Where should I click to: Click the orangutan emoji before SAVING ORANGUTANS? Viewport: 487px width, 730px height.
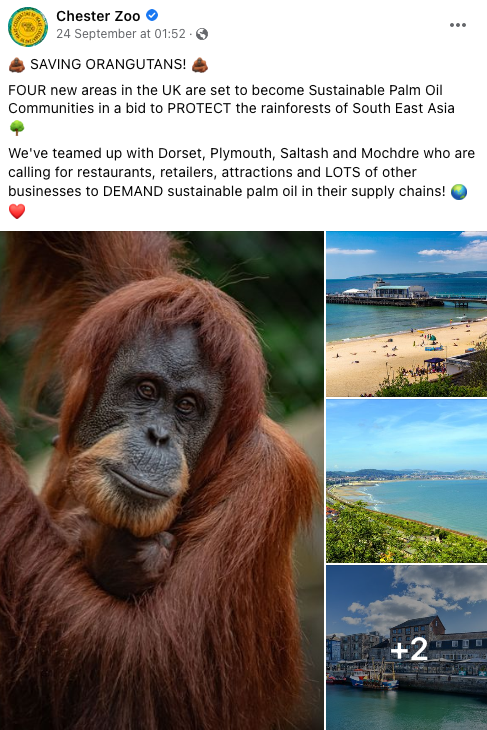click(x=17, y=65)
